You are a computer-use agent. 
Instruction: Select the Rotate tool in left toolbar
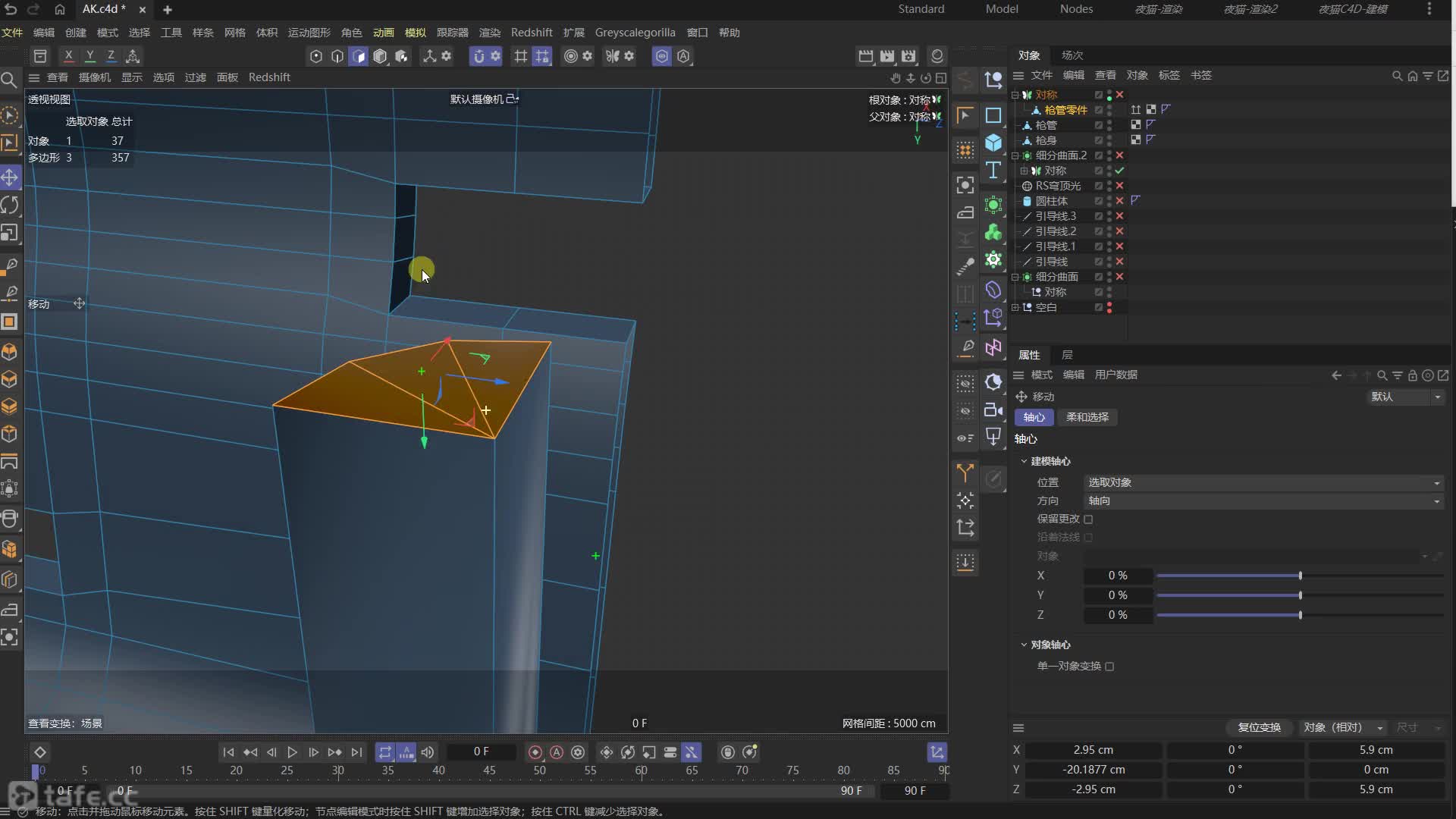[10, 206]
